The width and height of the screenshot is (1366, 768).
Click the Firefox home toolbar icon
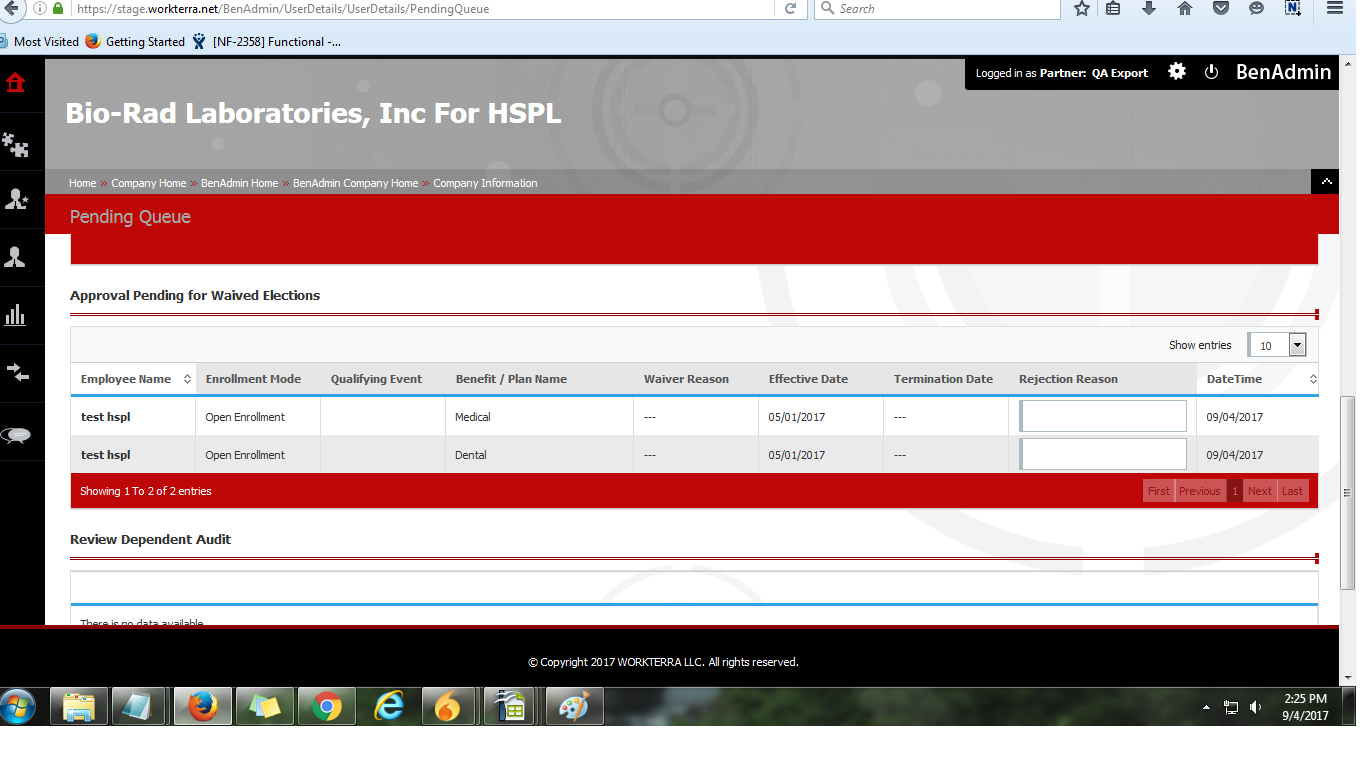[1185, 8]
